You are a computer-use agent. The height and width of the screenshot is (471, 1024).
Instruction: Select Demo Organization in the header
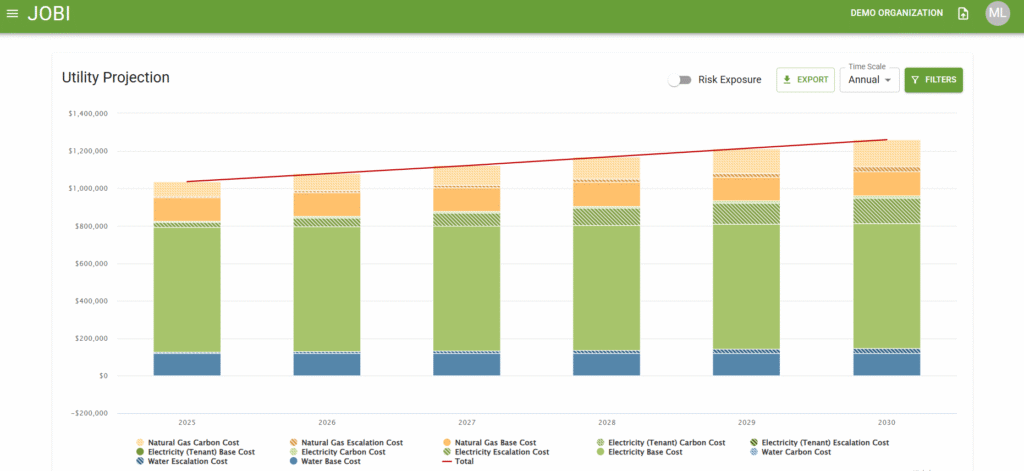pos(896,13)
